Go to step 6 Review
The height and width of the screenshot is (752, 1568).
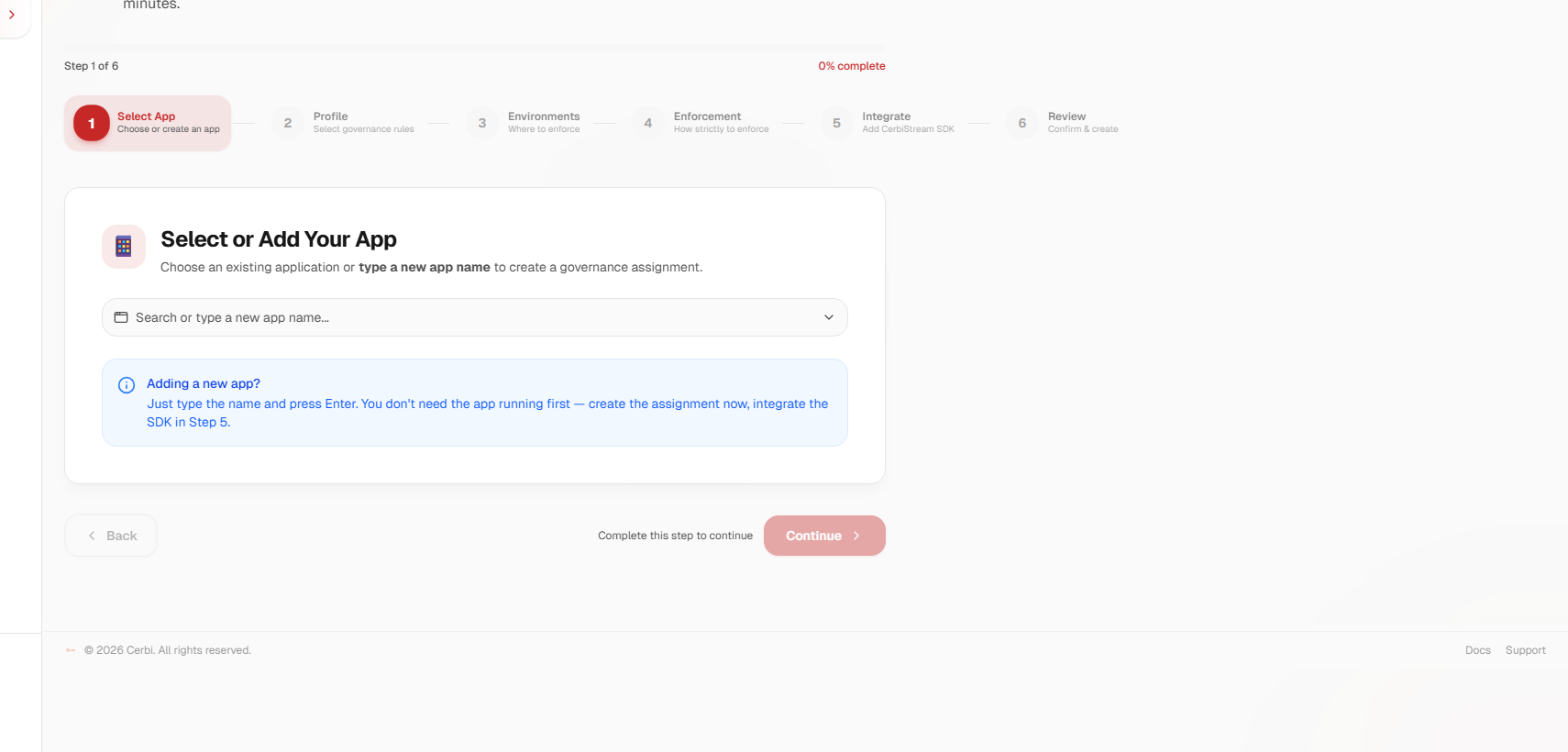coord(1064,123)
